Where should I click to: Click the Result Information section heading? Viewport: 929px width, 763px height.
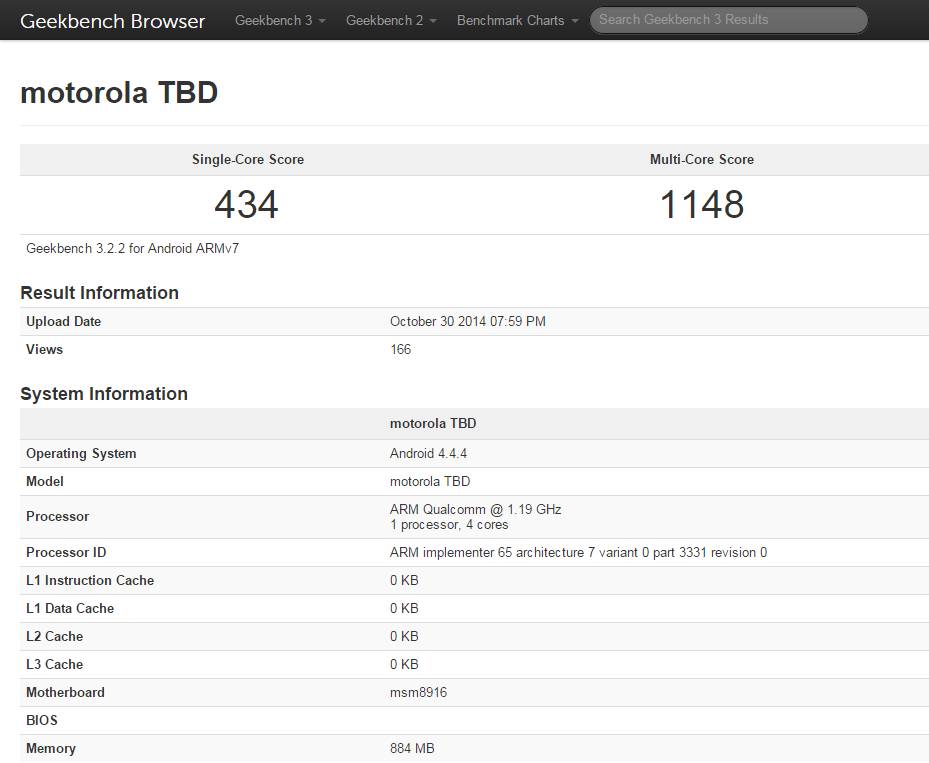coord(99,293)
